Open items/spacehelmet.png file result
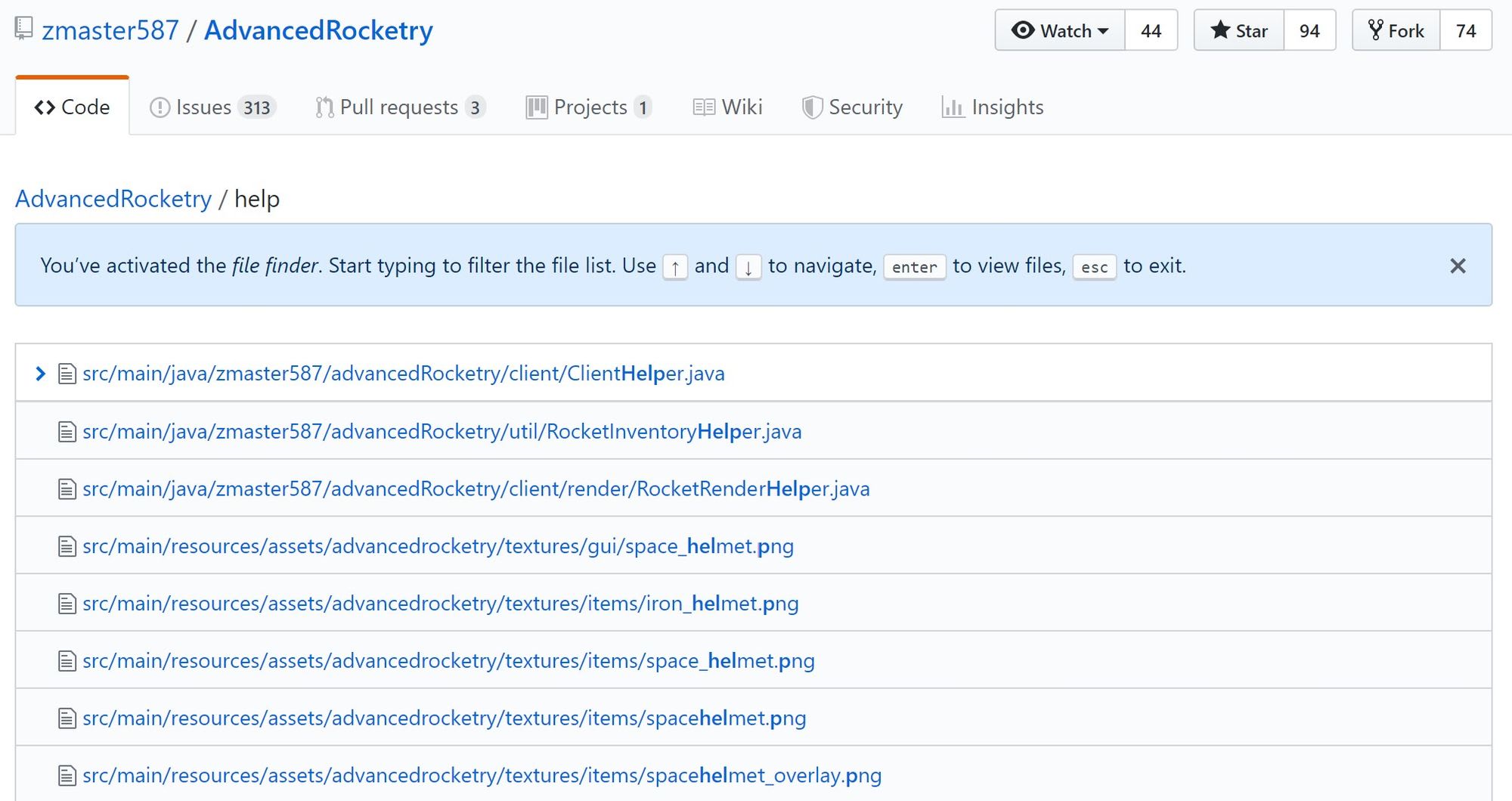Screen dimensions: 1512x801 pyautogui.click(x=445, y=718)
